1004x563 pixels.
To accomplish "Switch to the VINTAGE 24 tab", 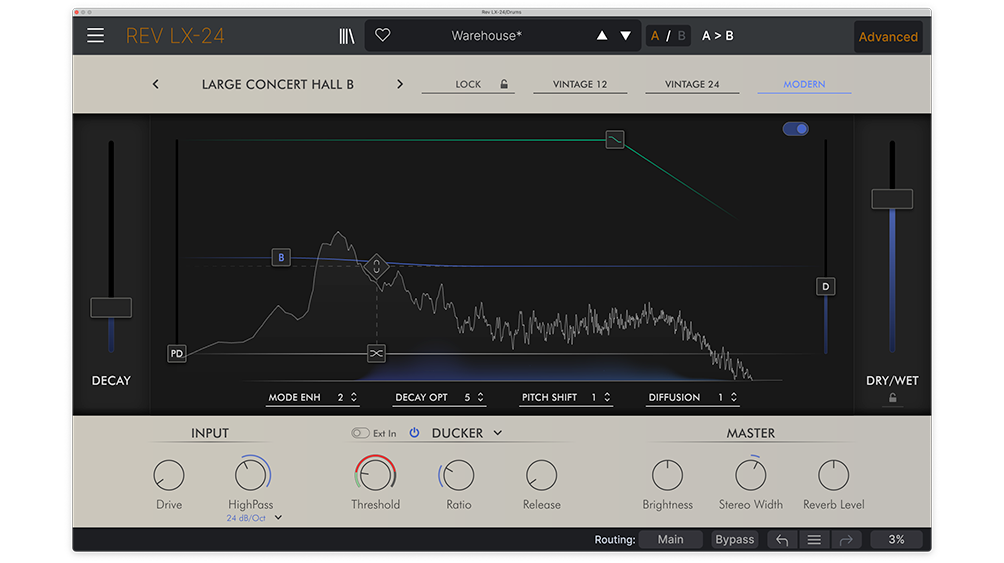I will click(x=692, y=85).
